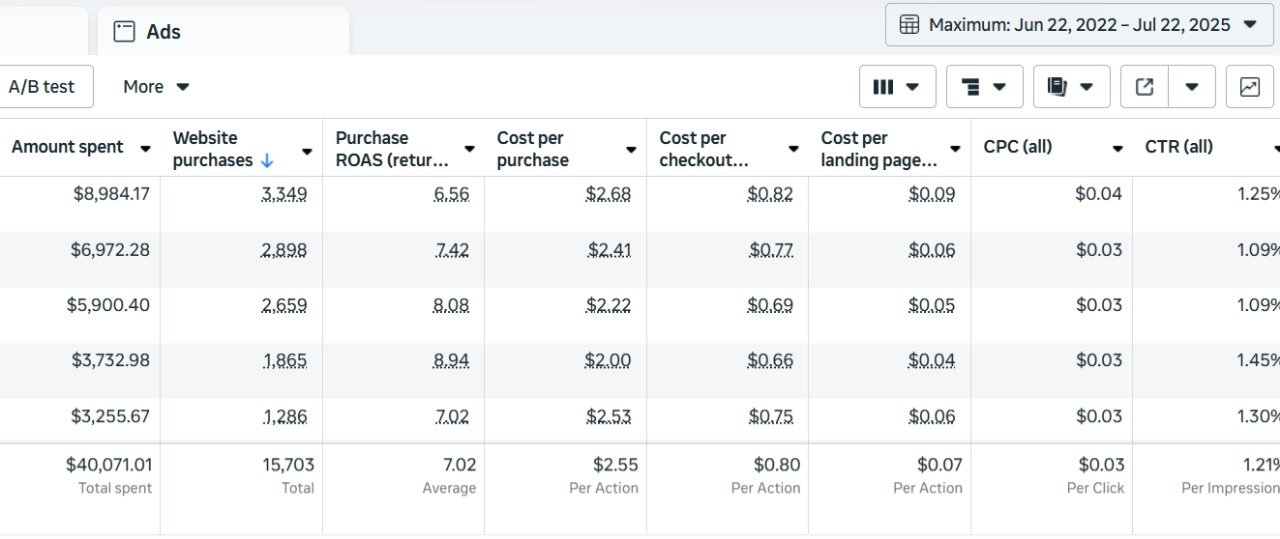This screenshot has height=539, width=1280.
Task: Click the Ads tab window icon
Action: (x=124, y=32)
